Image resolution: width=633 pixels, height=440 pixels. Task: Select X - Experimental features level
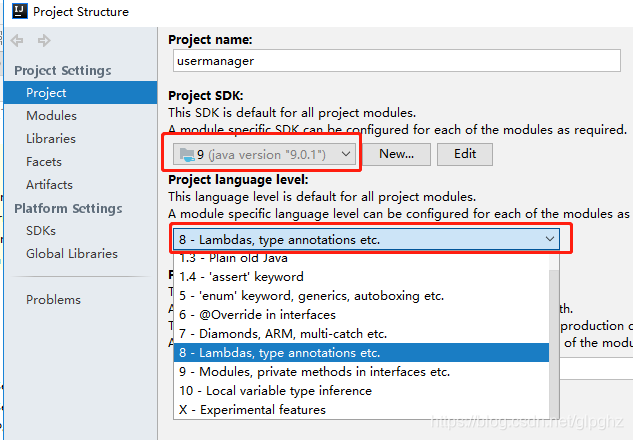[361, 409]
